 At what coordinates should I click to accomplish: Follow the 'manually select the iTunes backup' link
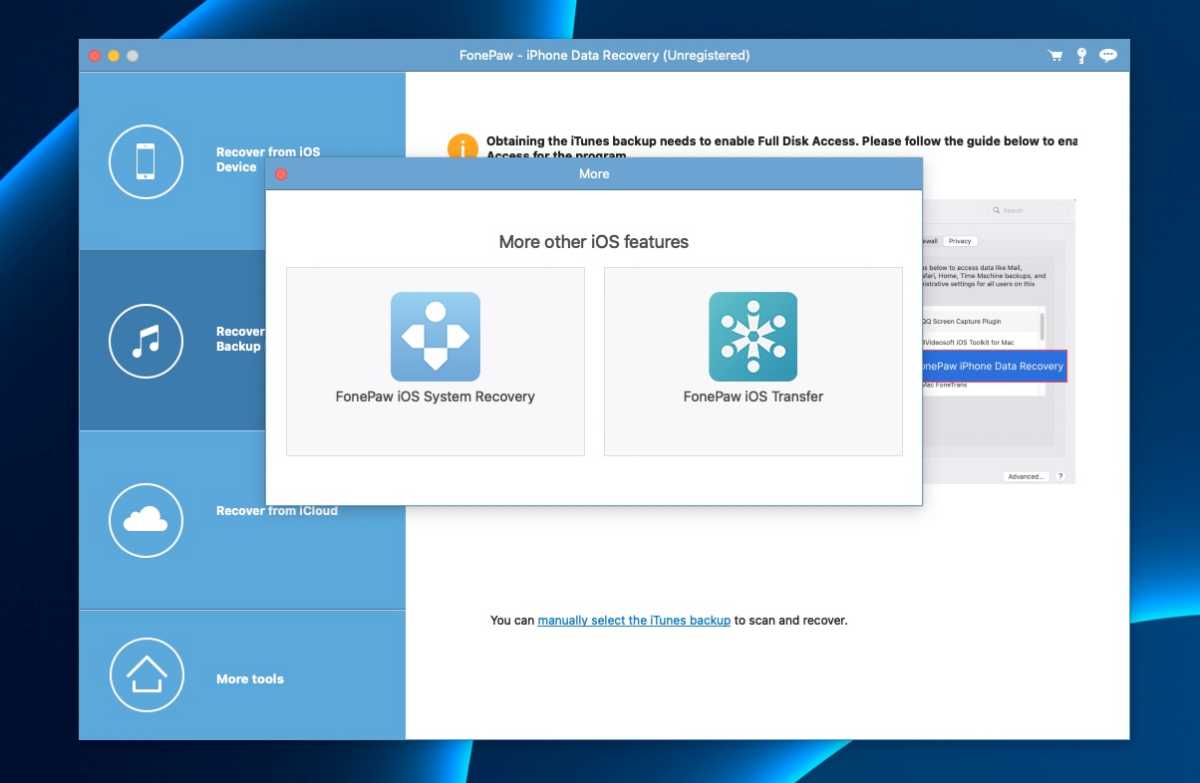point(634,620)
